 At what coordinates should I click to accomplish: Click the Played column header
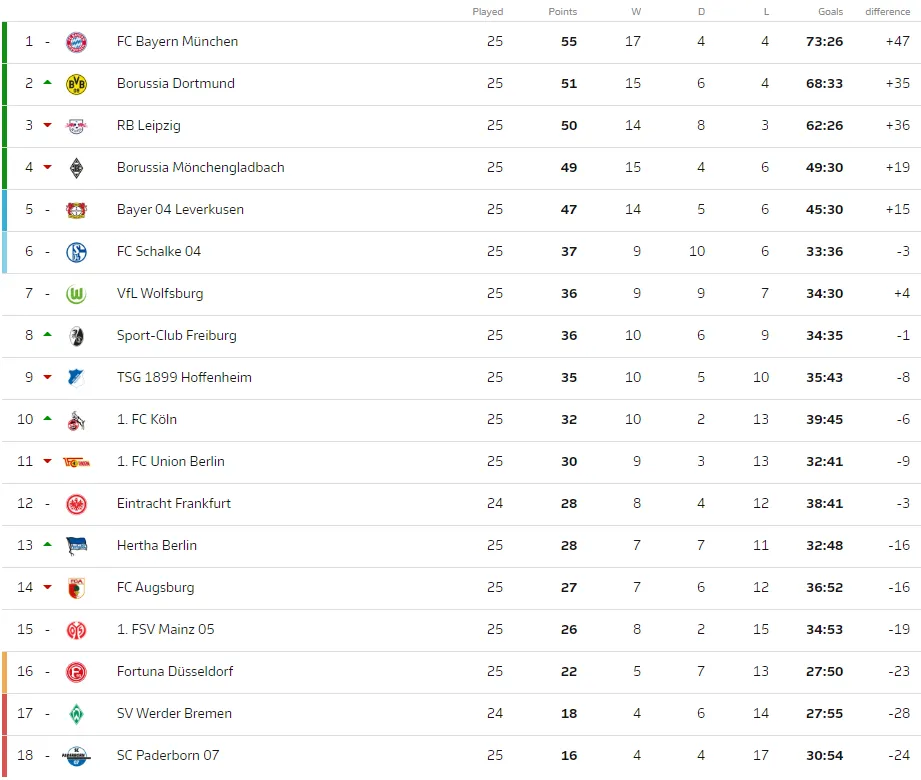coord(488,12)
